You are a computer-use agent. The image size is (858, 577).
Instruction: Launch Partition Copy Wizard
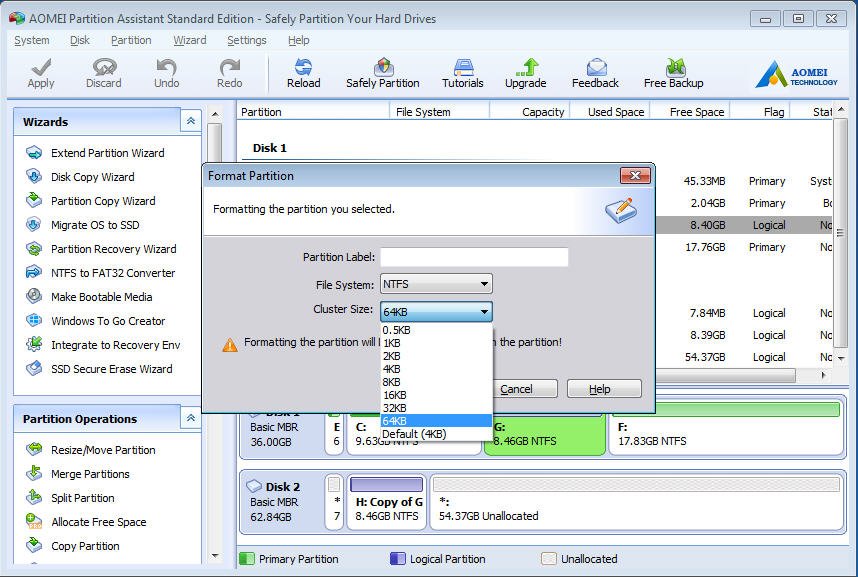point(91,201)
